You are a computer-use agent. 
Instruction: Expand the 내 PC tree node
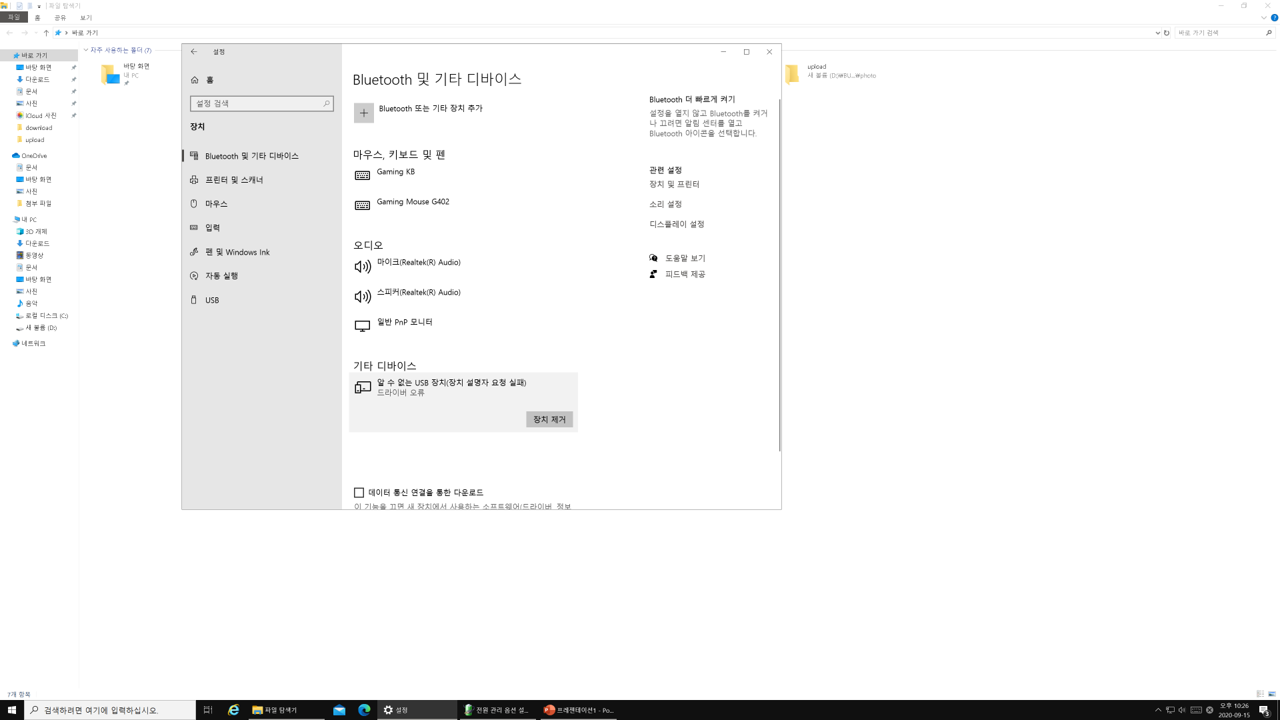9,219
